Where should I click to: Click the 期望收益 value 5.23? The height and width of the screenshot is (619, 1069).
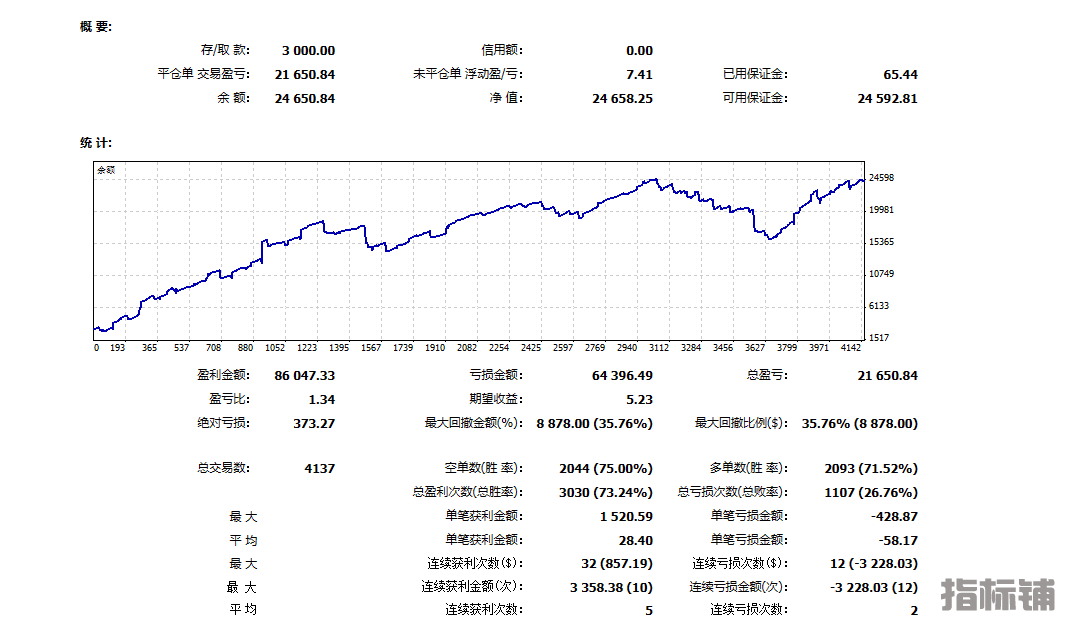pos(639,399)
